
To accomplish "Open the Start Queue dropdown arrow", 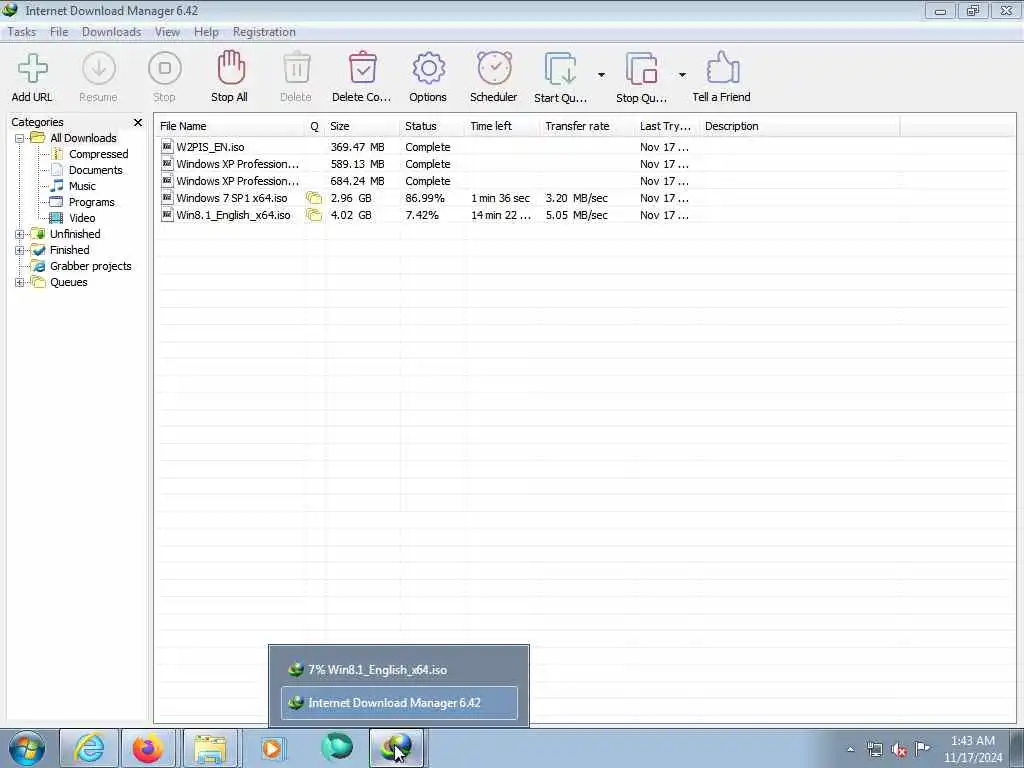I will [601, 75].
